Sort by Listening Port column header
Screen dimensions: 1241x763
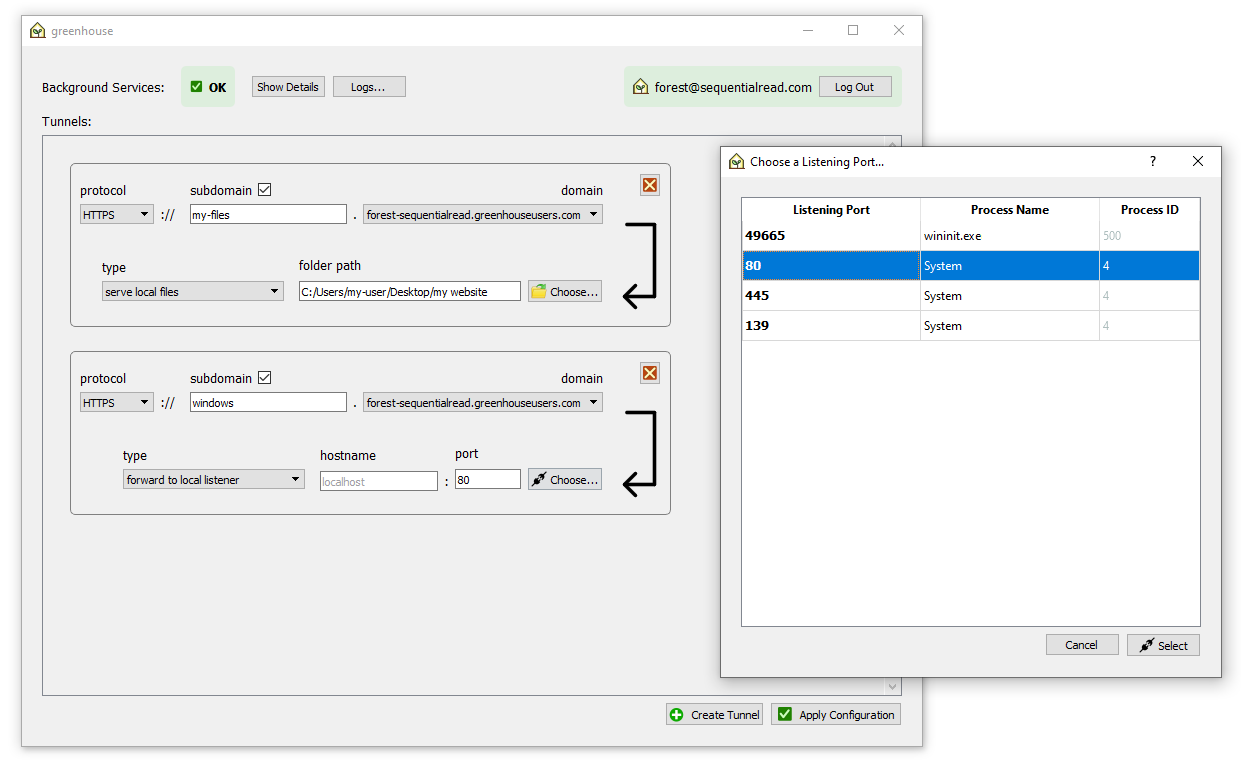[831, 210]
